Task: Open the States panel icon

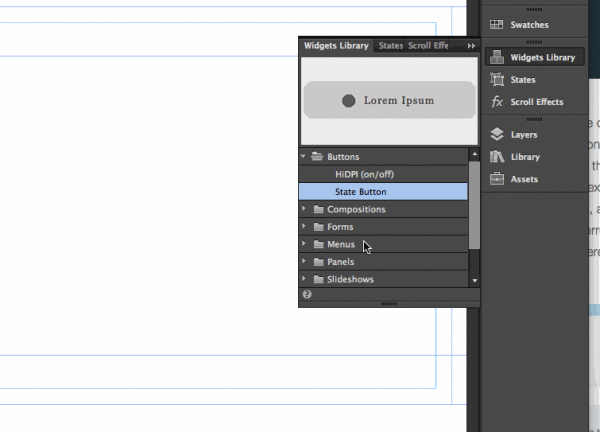Action: (497, 80)
